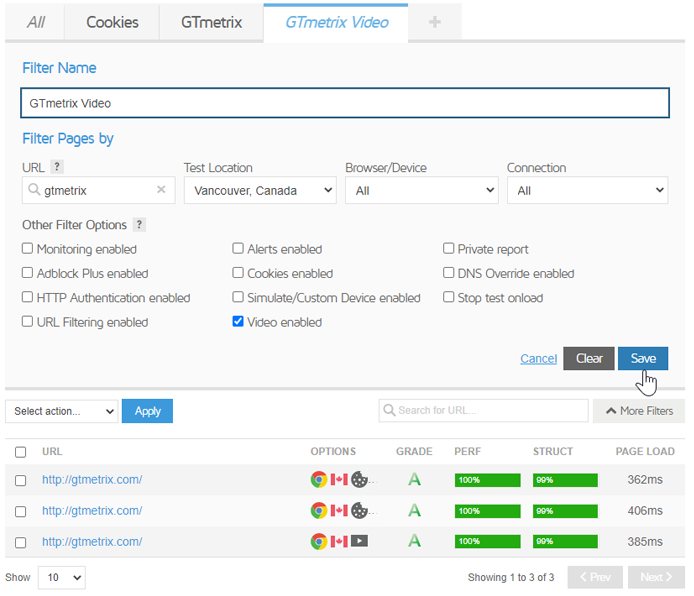Screen dimensions: 694x596
Task: Tick URL Filtering enabled checkbox
Action: coord(27,321)
